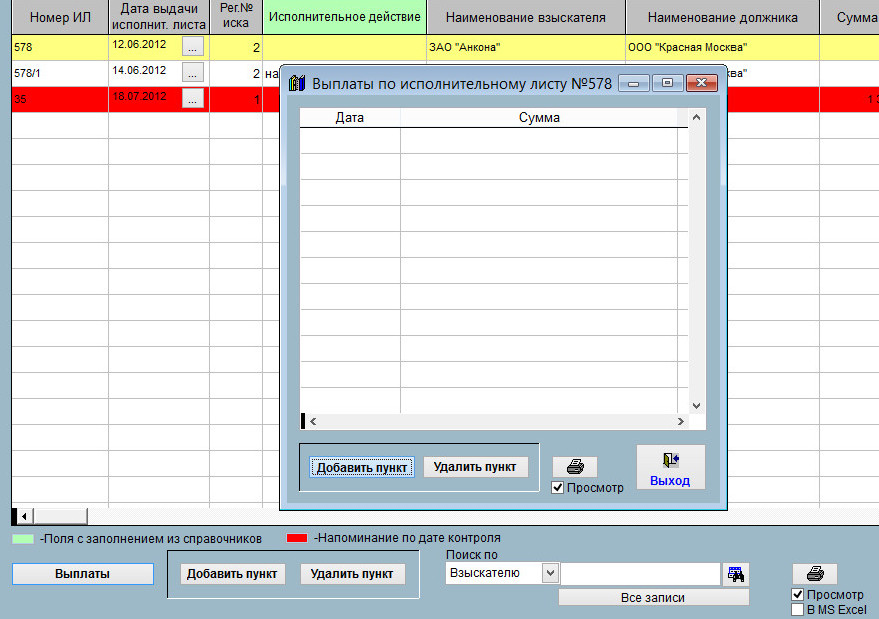Close the payments dialog window
The image size is (879, 619).
pyautogui.click(x=701, y=83)
